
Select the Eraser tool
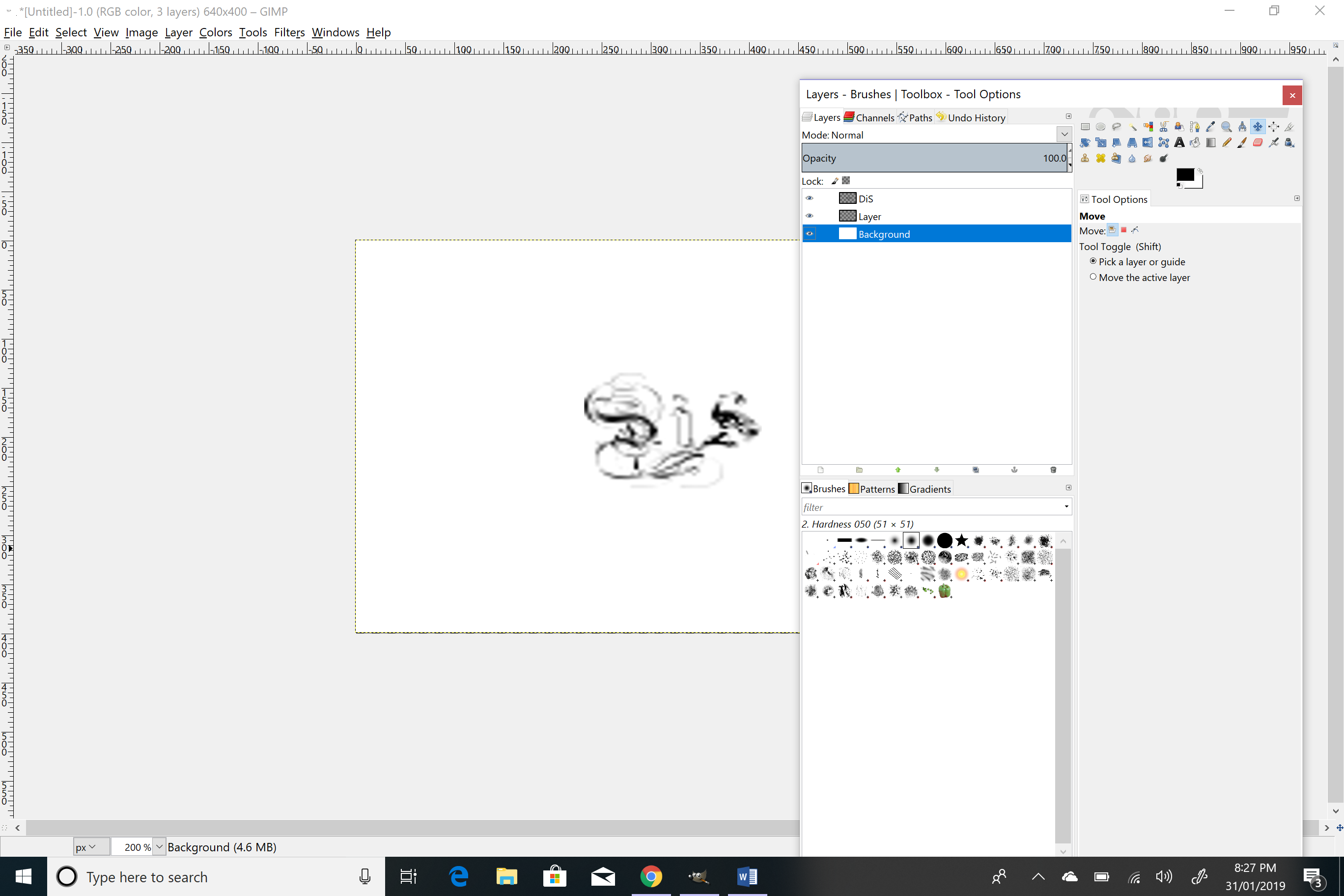[x=1258, y=142]
